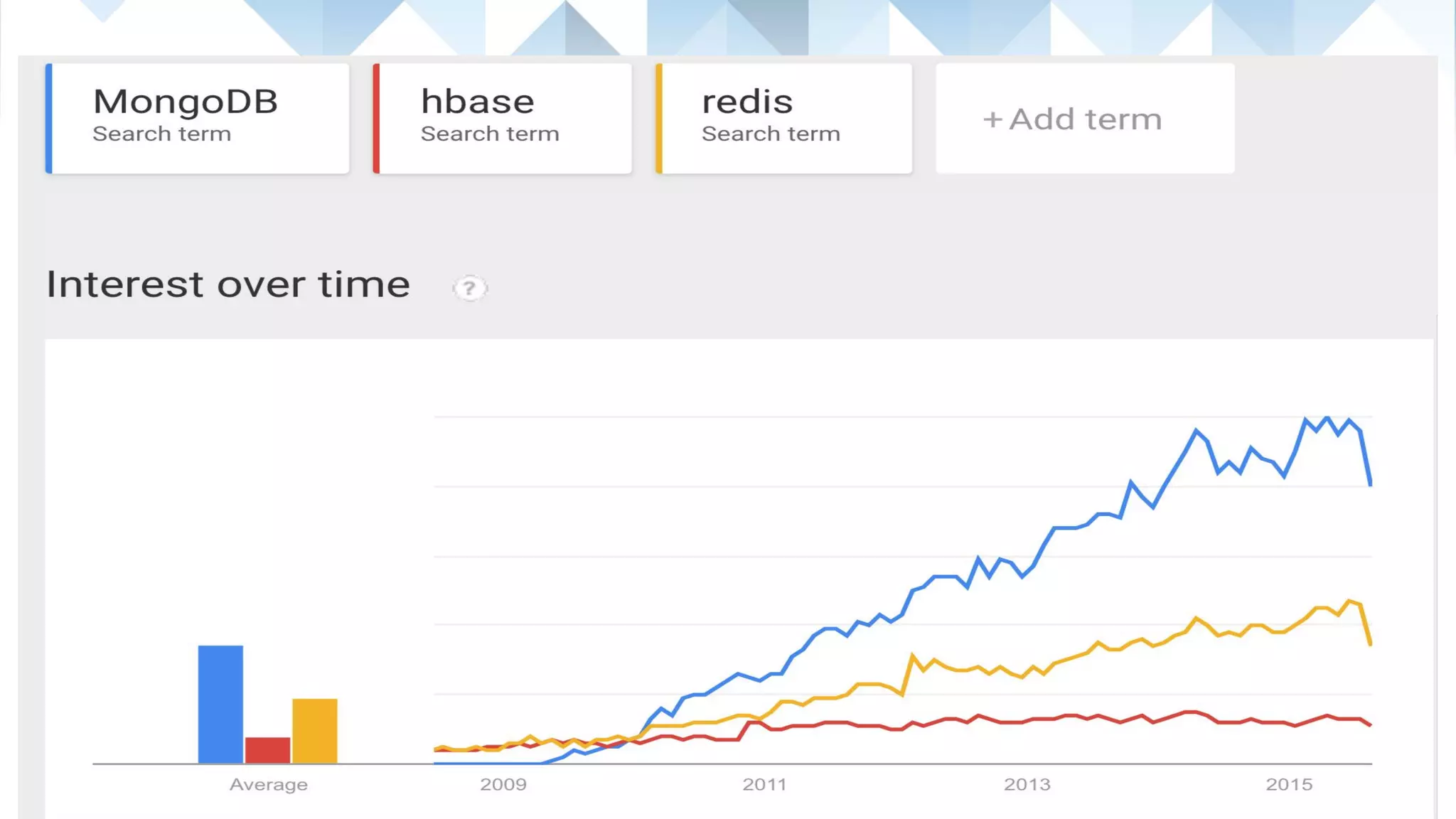Click the Interest over time heading

pos(228,285)
